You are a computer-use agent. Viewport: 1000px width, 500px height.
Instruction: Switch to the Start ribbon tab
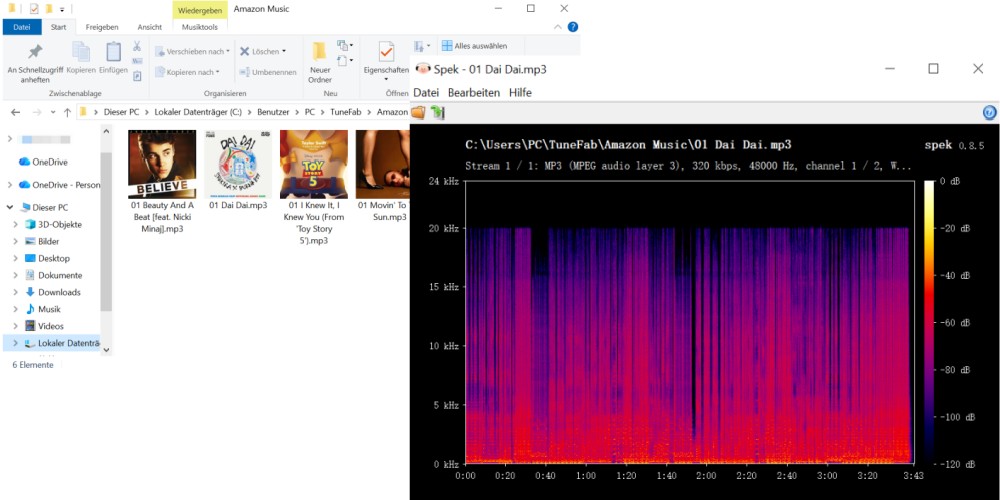click(x=59, y=27)
